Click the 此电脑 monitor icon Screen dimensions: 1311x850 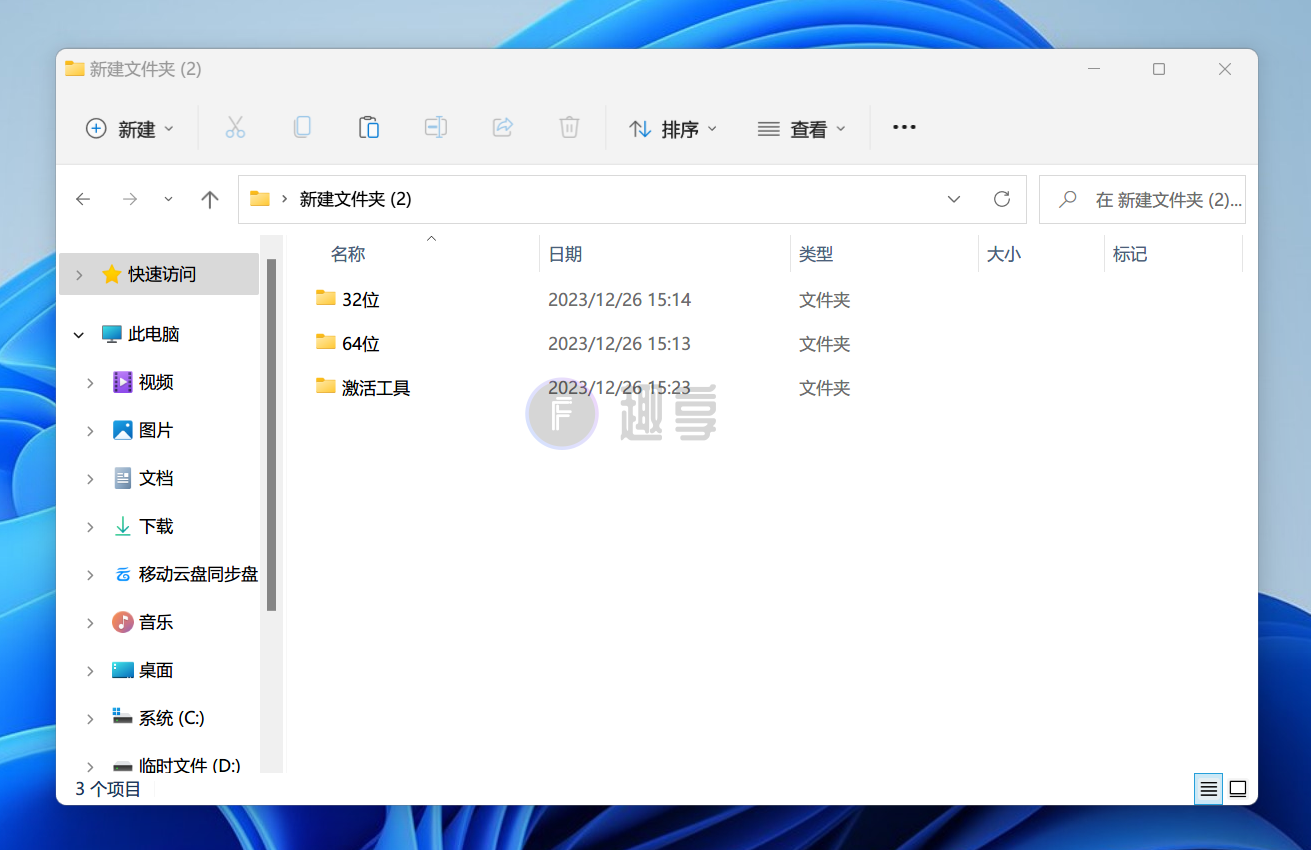coord(112,334)
